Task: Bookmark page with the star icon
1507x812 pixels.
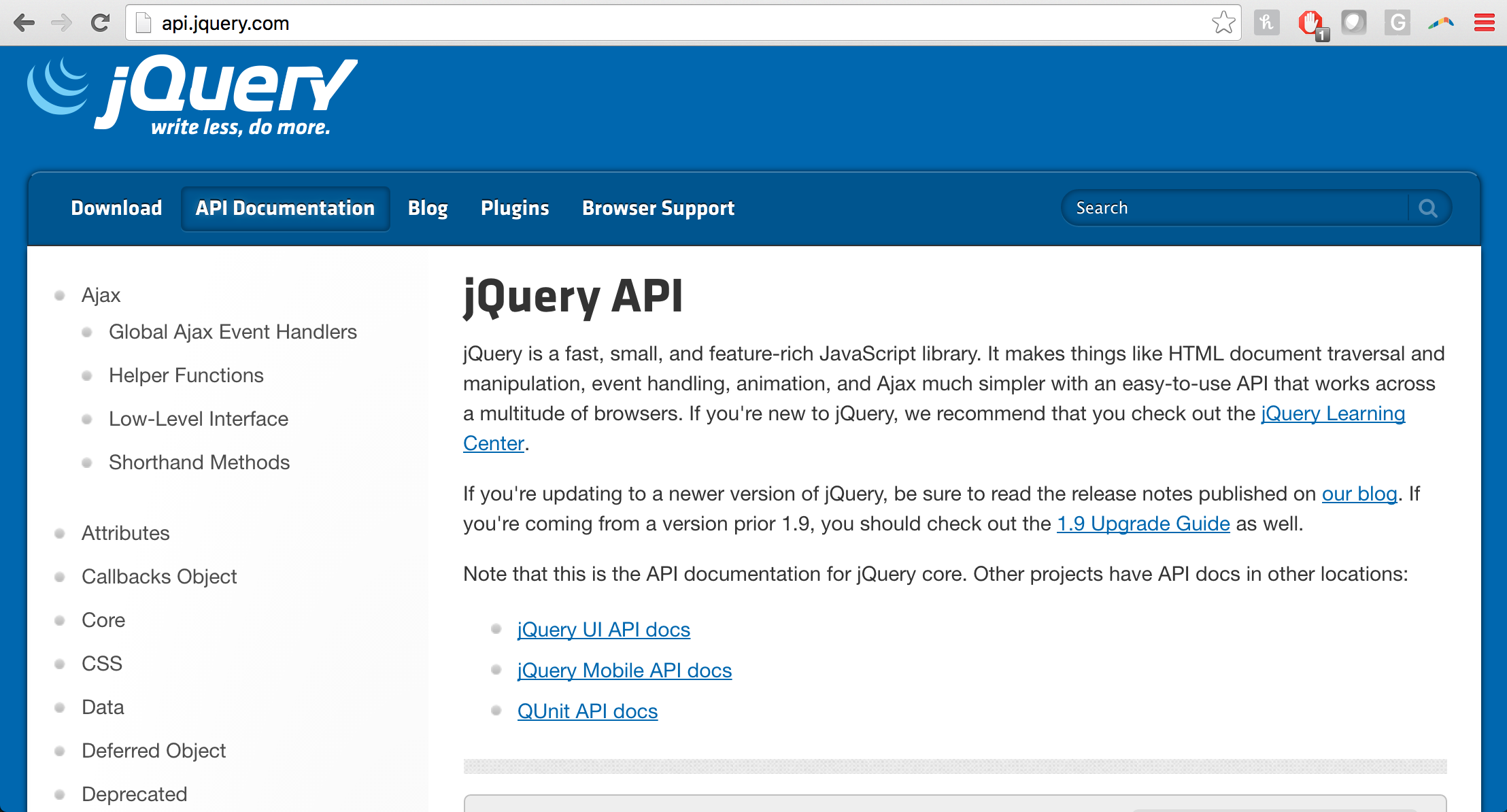Action: click(1223, 23)
